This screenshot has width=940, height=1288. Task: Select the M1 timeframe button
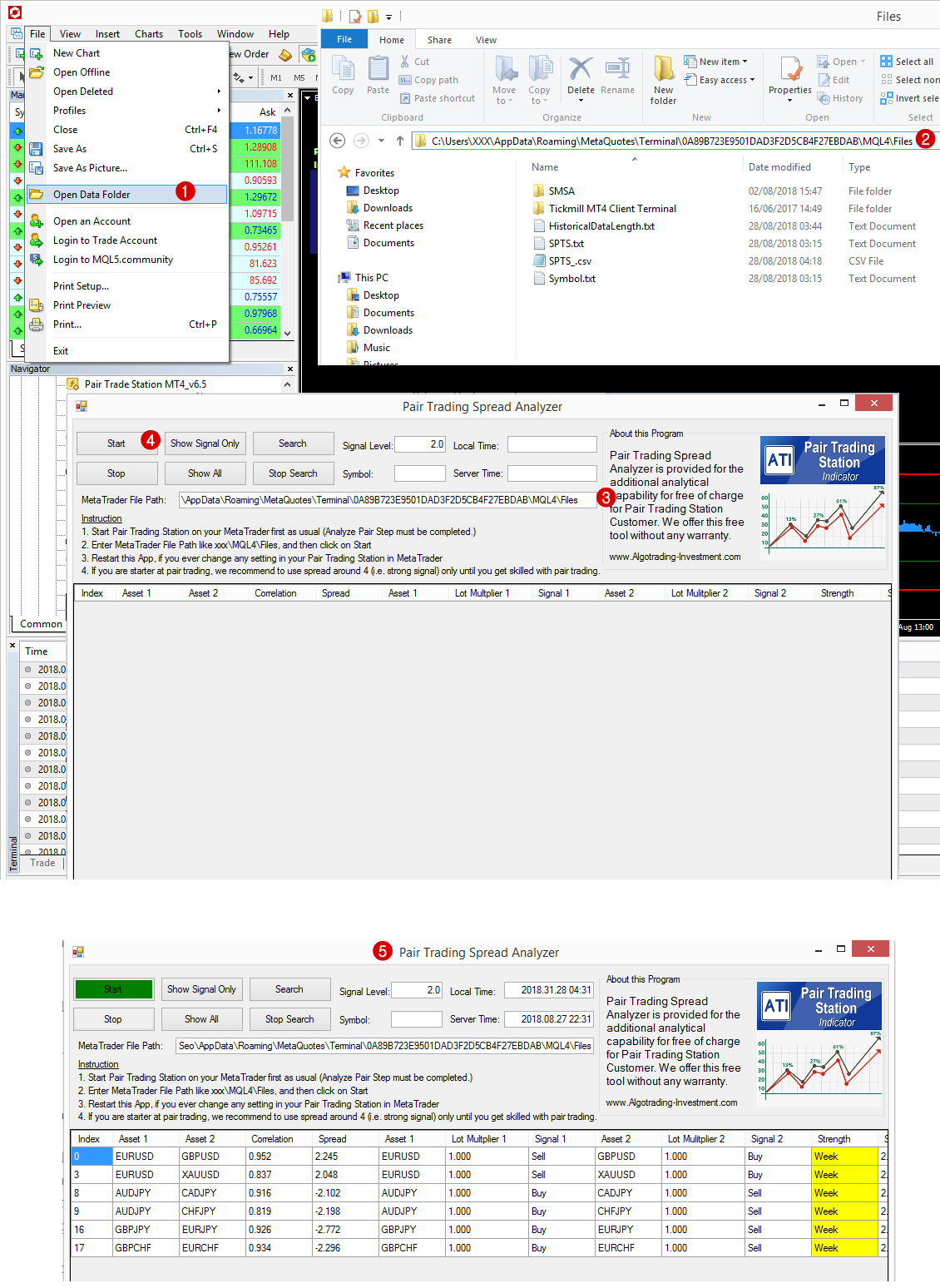pyautogui.click(x=276, y=77)
